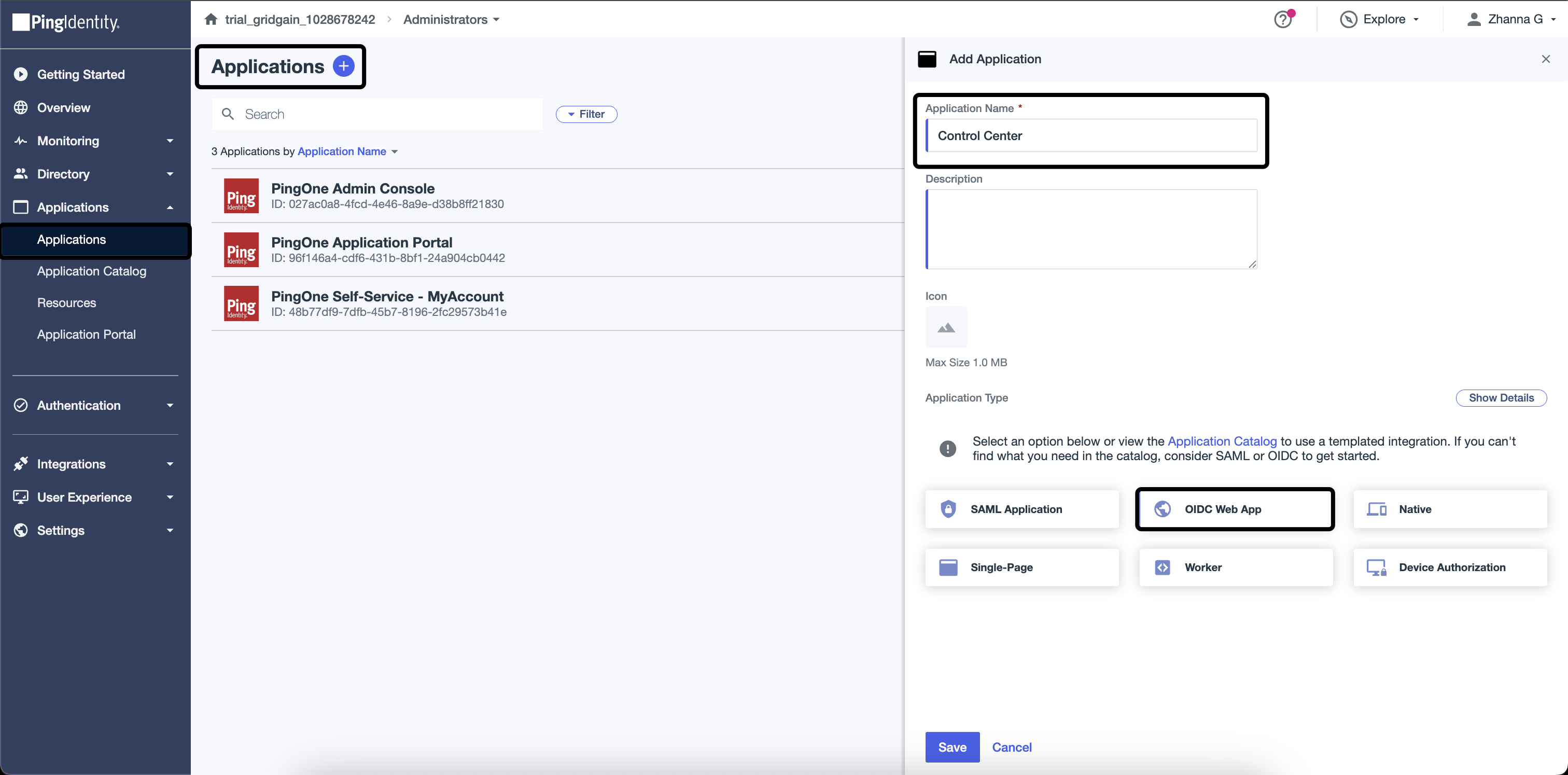Click the Authentication checkmark icon

(x=21, y=406)
